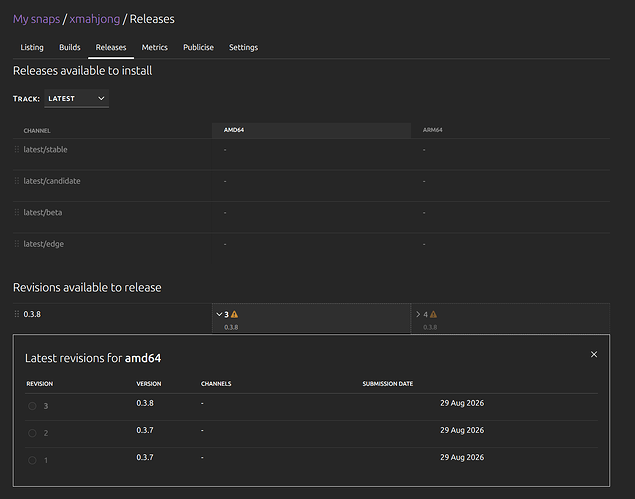The width and height of the screenshot is (635, 499).
Task: Click the latest/edge channel name
Action: (44, 244)
